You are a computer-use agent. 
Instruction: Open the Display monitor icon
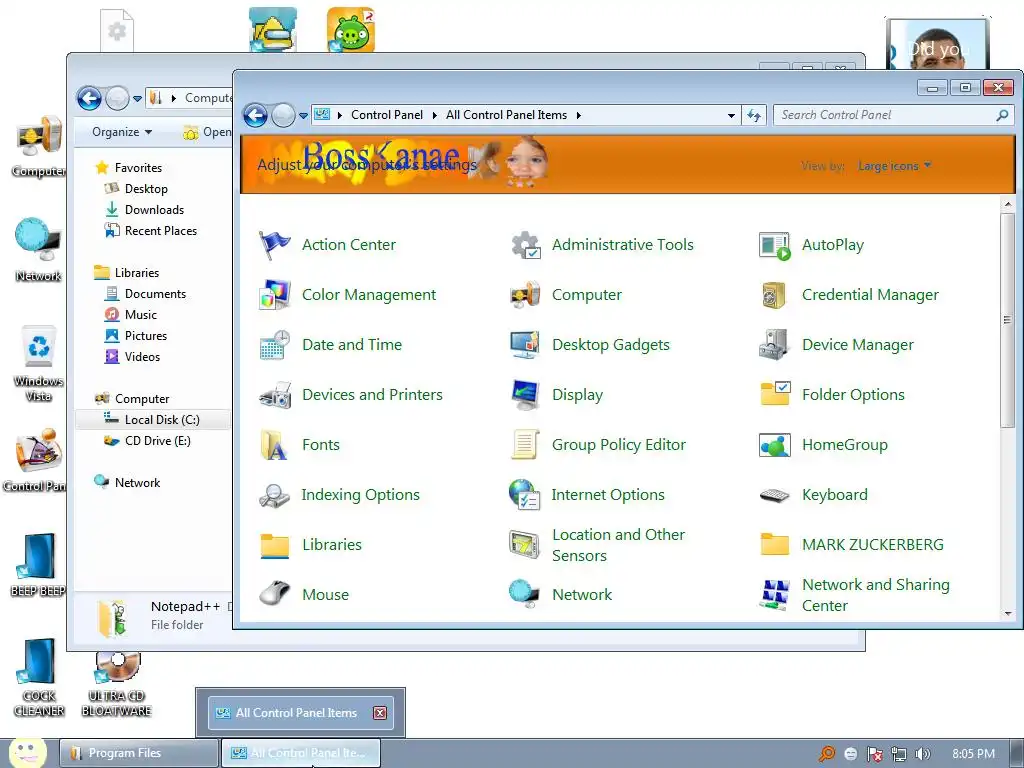tap(525, 395)
